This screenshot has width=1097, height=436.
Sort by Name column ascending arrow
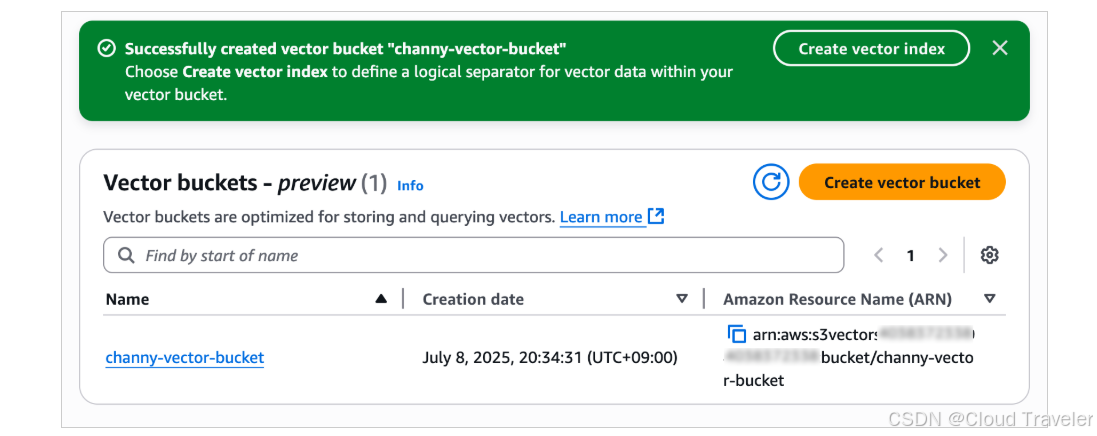381,299
